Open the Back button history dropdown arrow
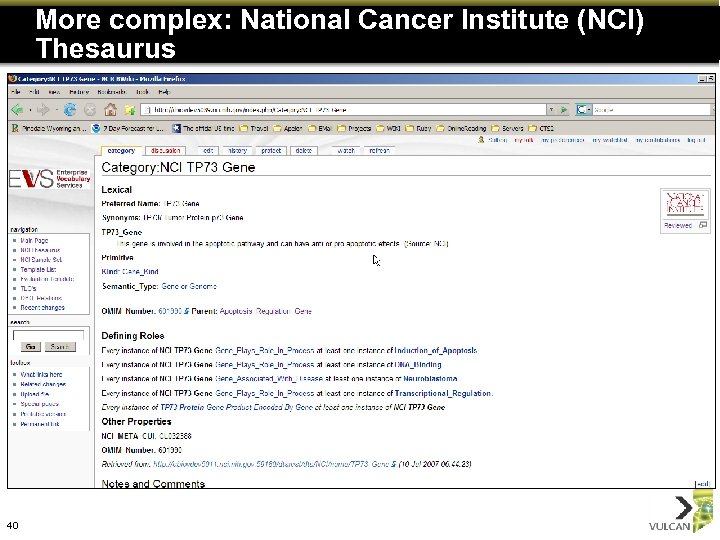The width and height of the screenshot is (720, 540). tap(30, 110)
